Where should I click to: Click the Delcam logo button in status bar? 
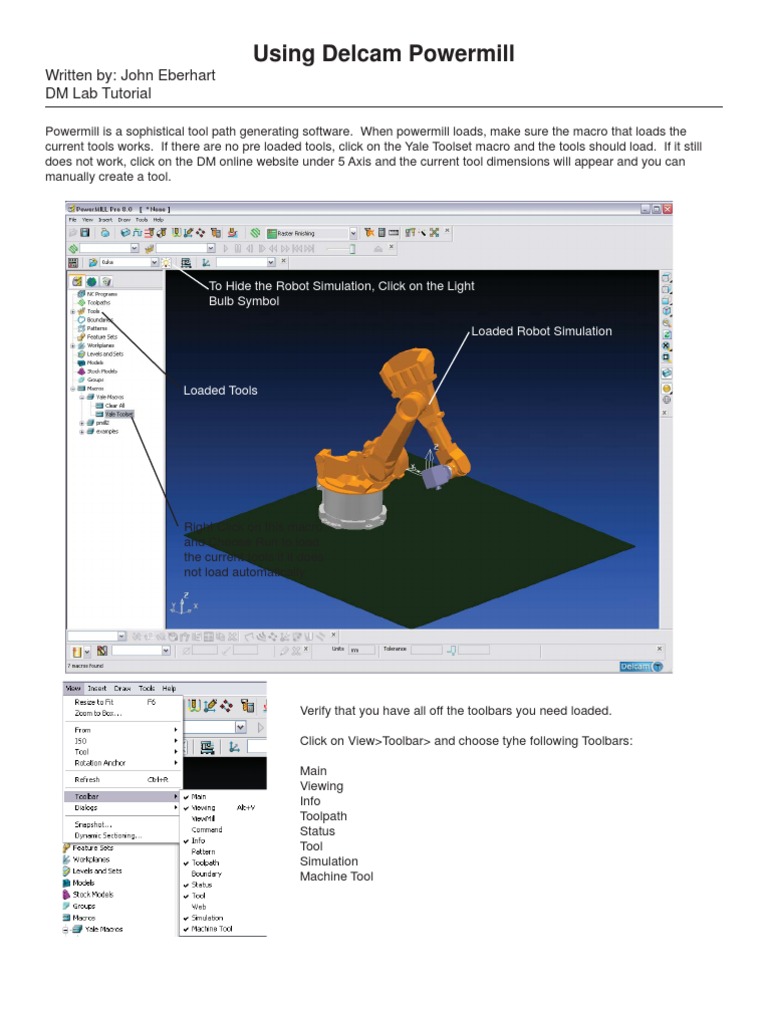(641, 667)
